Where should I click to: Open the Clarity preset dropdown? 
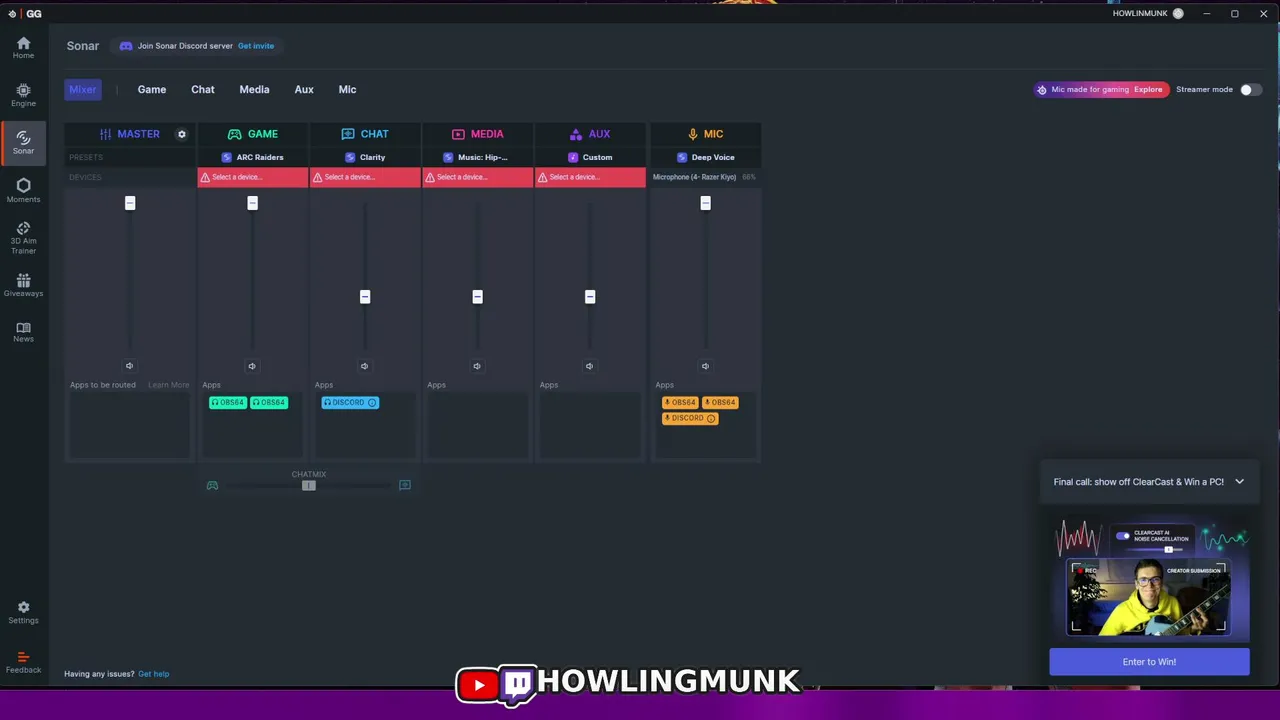click(365, 157)
